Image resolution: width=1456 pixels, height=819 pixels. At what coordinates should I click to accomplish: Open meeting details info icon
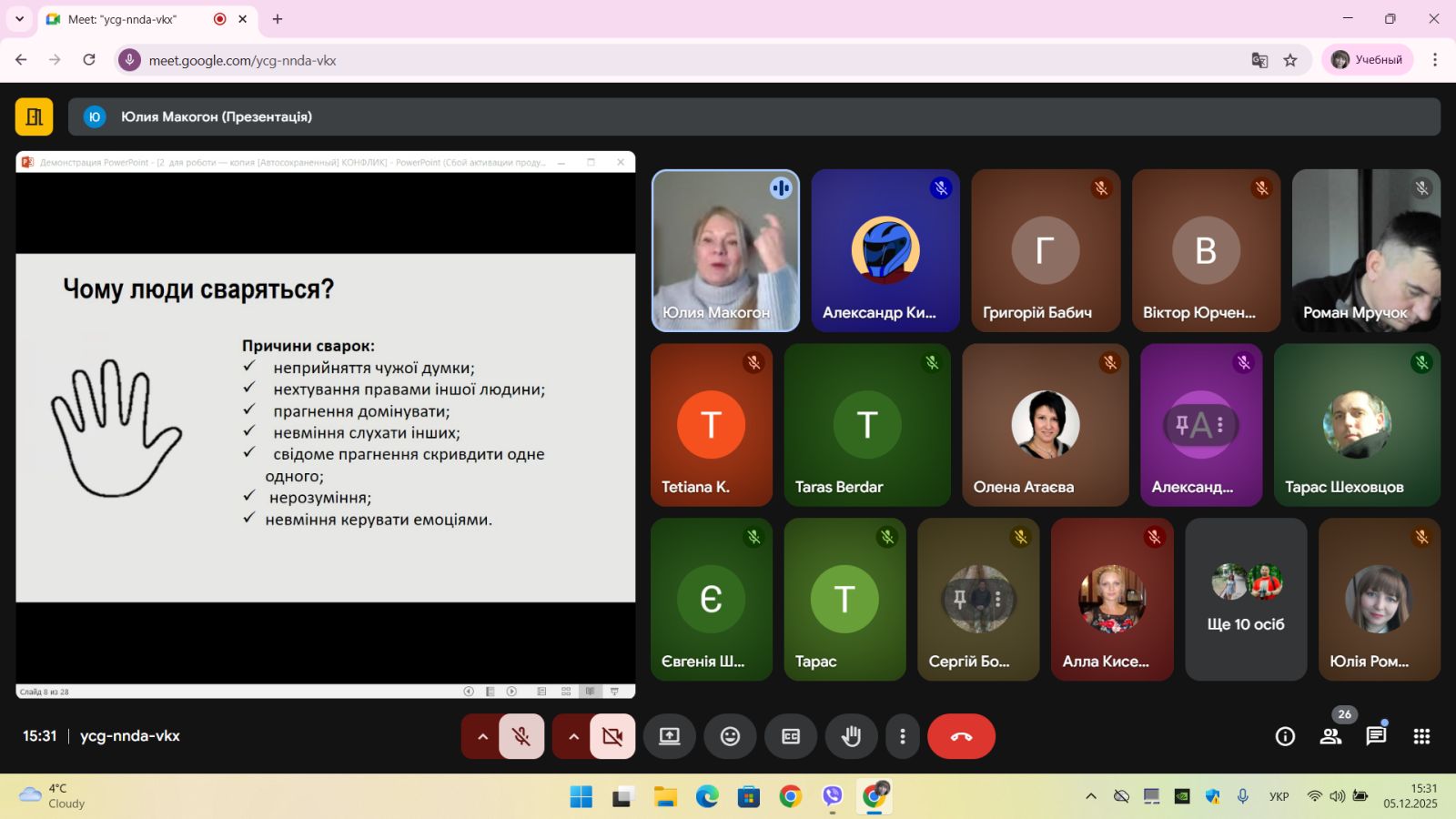(x=1285, y=736)
